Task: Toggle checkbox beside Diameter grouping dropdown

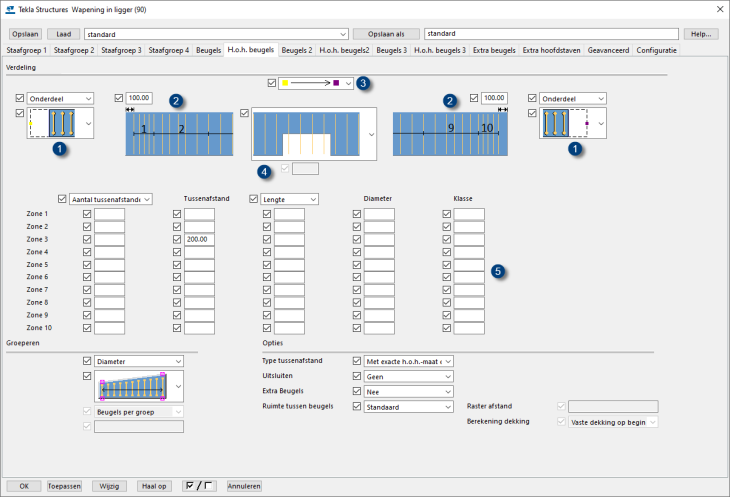Action: click(x=87, y=361)
